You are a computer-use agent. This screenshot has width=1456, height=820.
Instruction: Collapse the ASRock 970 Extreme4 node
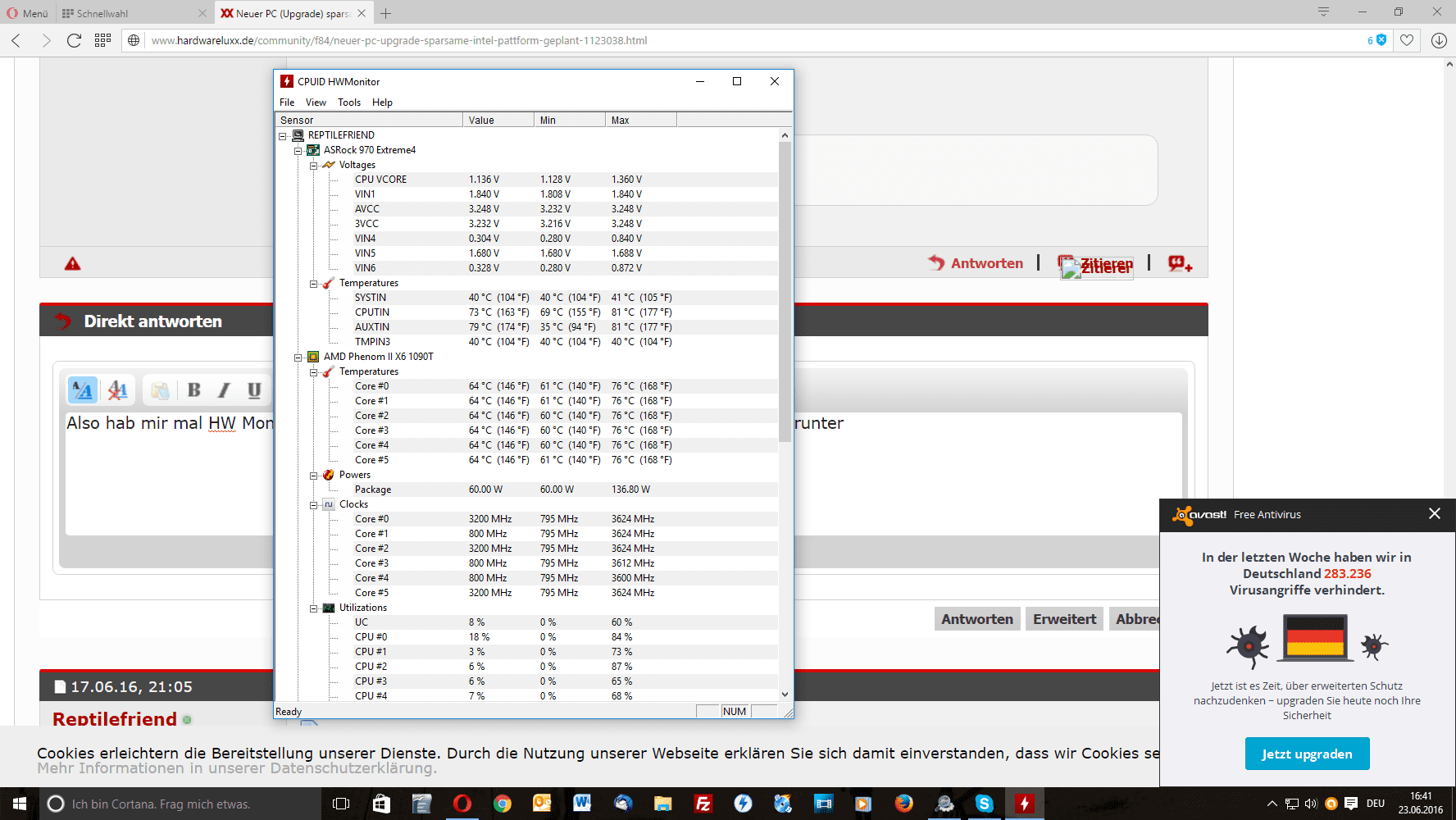(298, 151)
